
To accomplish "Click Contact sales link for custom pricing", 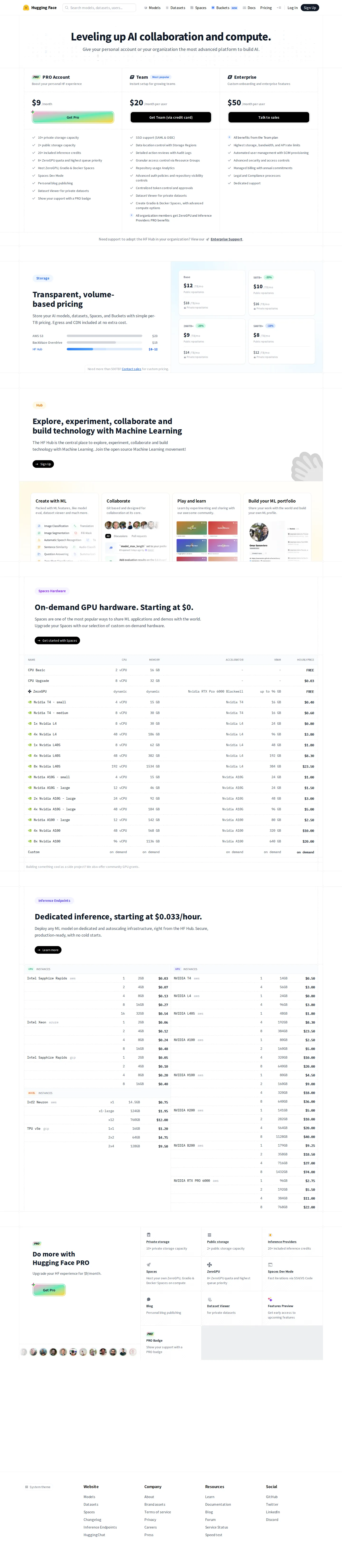I will coord(131,369).
